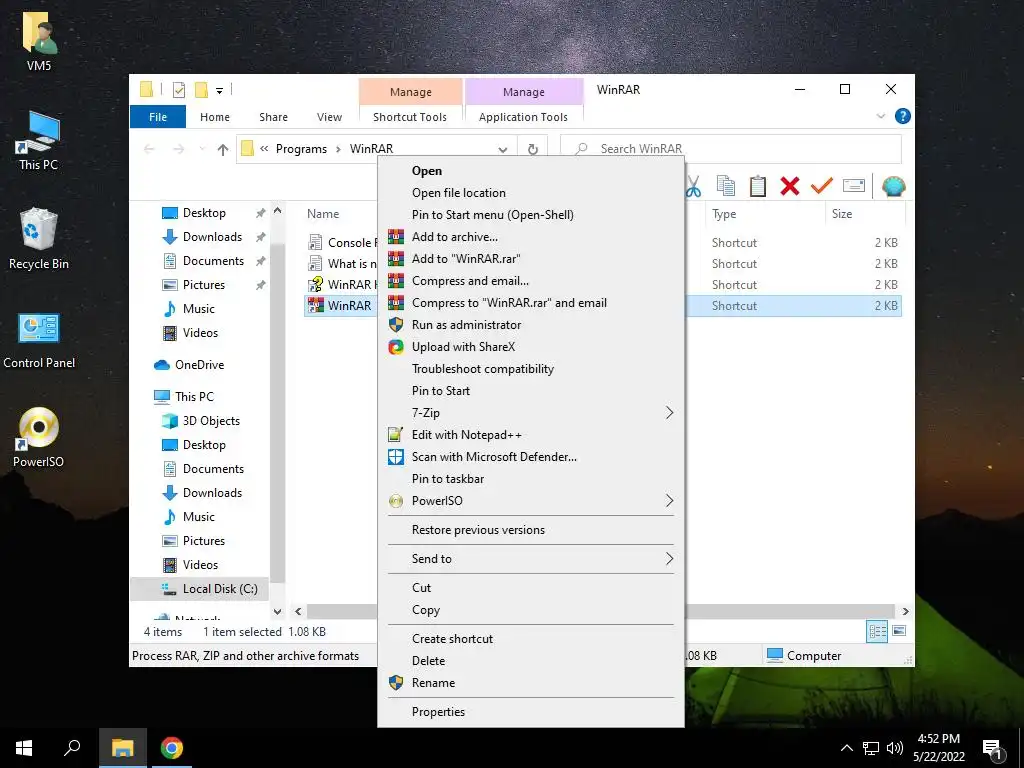
Task: Choose Properties in the context menu
Action: pos(531,712)
